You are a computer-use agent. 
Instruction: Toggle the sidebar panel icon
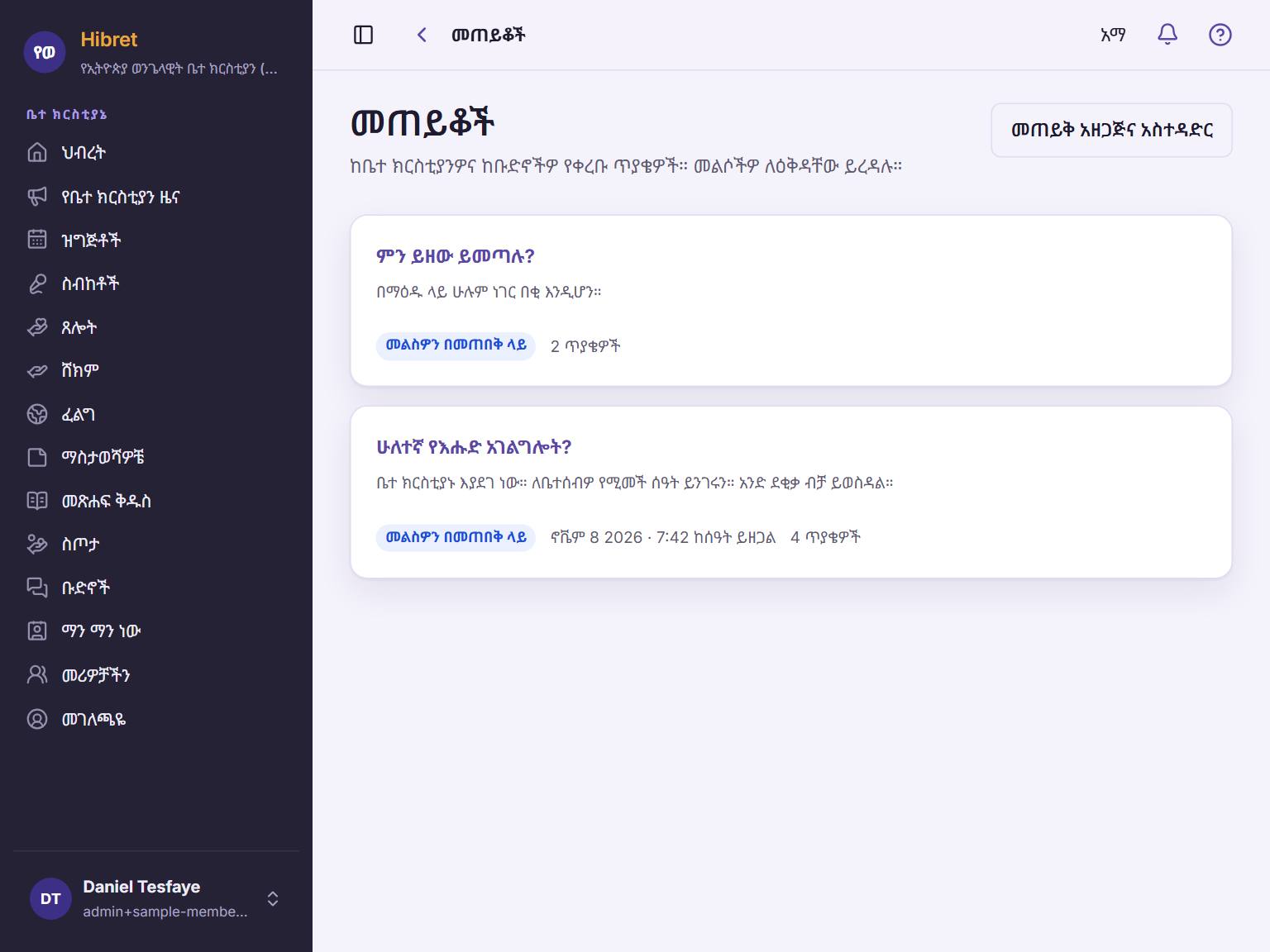coord(363,35)
